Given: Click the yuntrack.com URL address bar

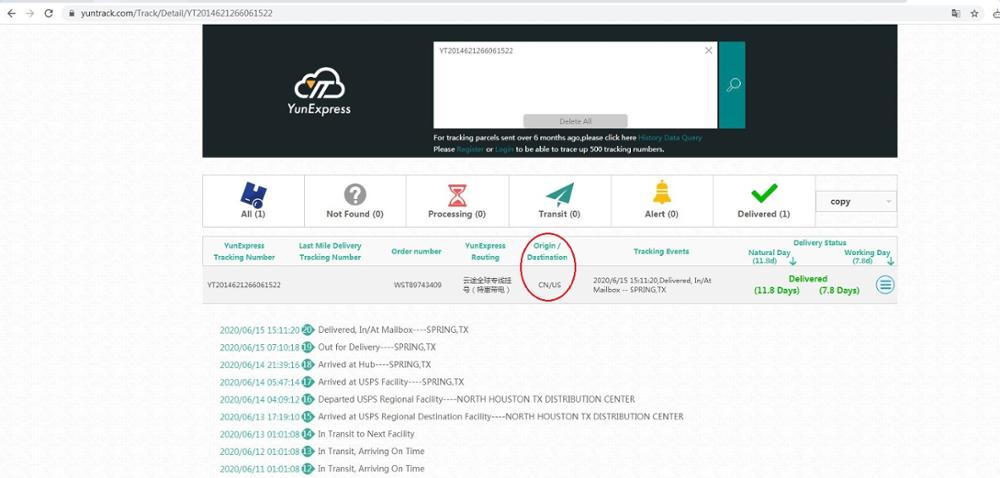Looking at the screenshot, I should pos(177,13).
